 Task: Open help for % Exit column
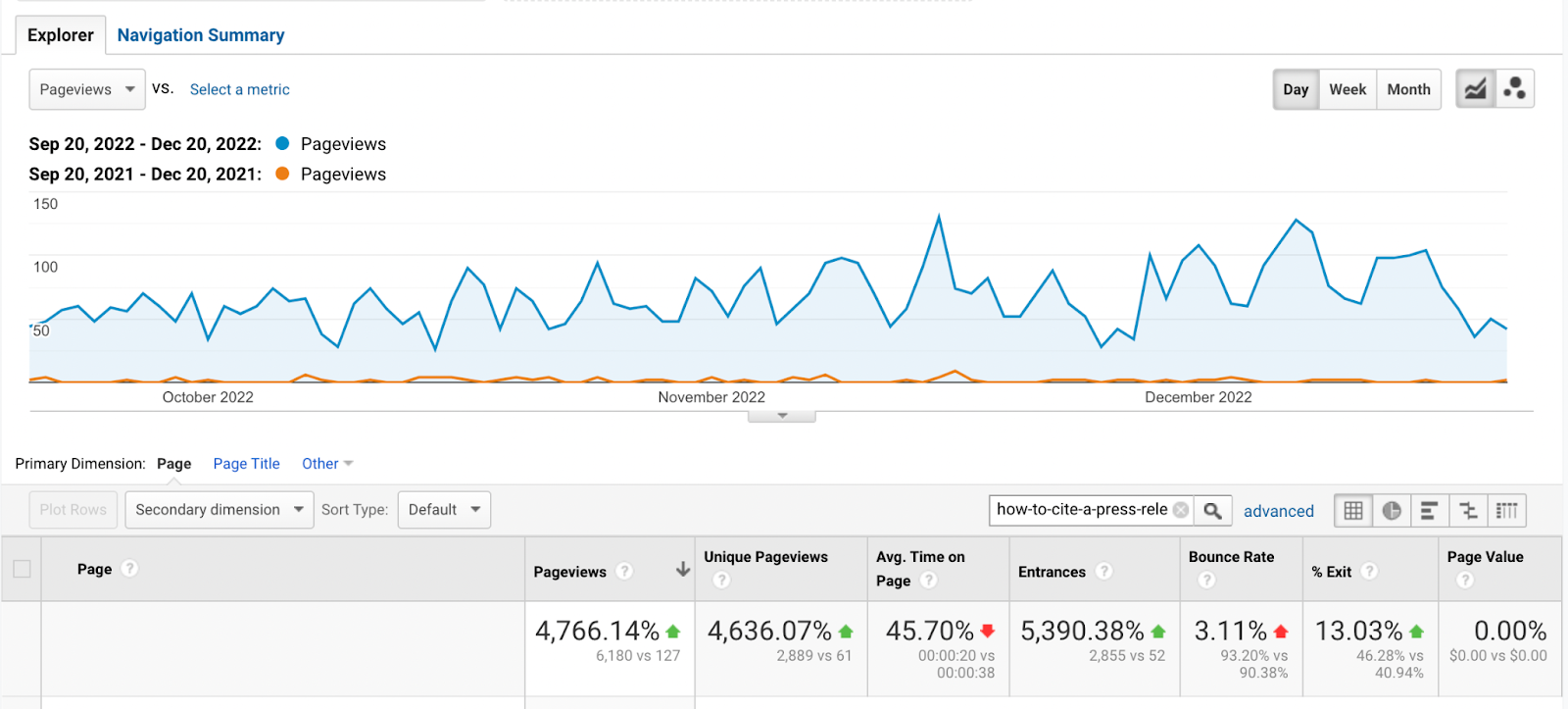[x=1369, y=571]
